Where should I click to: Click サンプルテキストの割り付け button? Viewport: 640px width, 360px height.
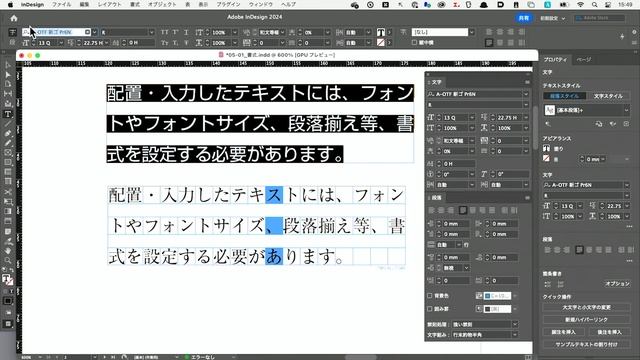click(587, 344)
